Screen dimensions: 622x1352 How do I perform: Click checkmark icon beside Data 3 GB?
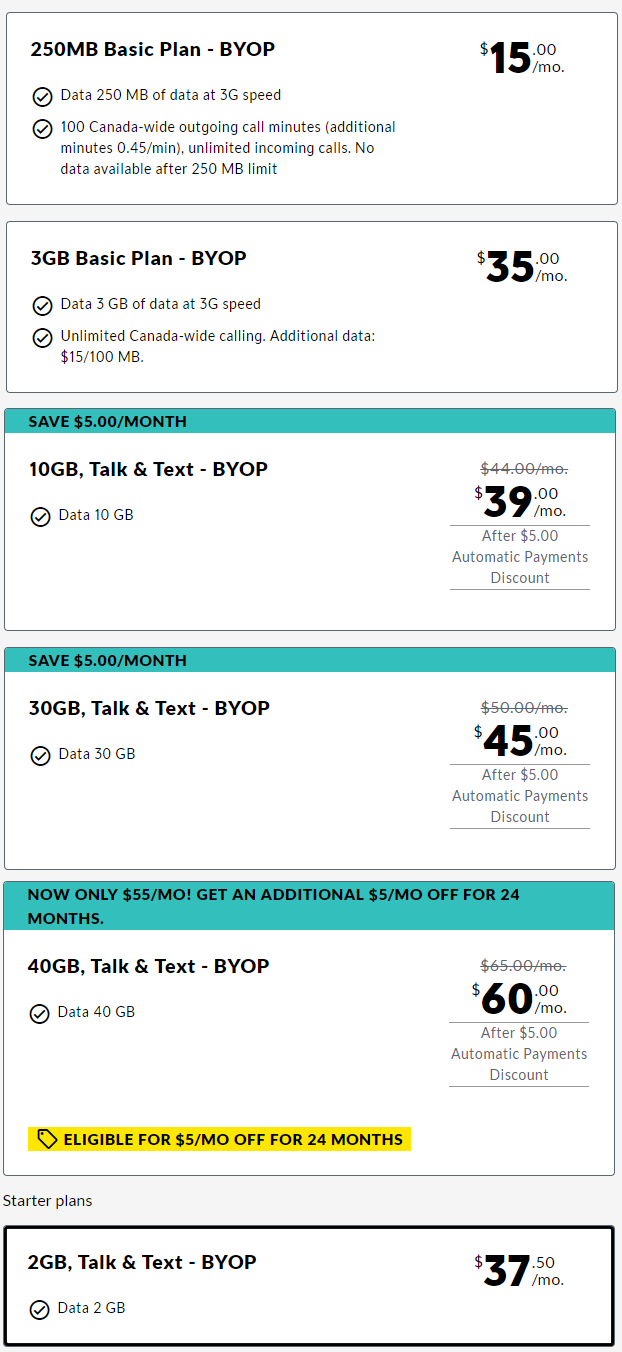pyautogui.click(x=42, y=305)
